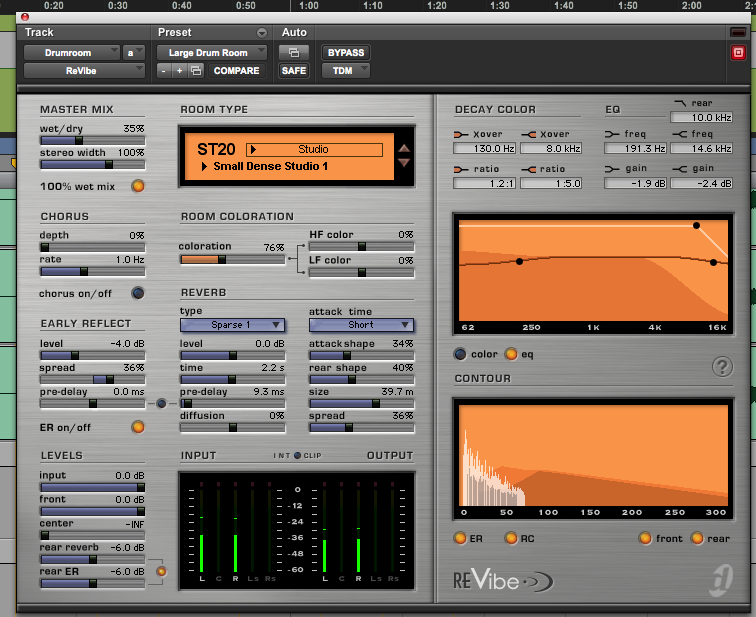Click the reverb time slider
Screen dimensions: 756x617
(x=232, y=379)
